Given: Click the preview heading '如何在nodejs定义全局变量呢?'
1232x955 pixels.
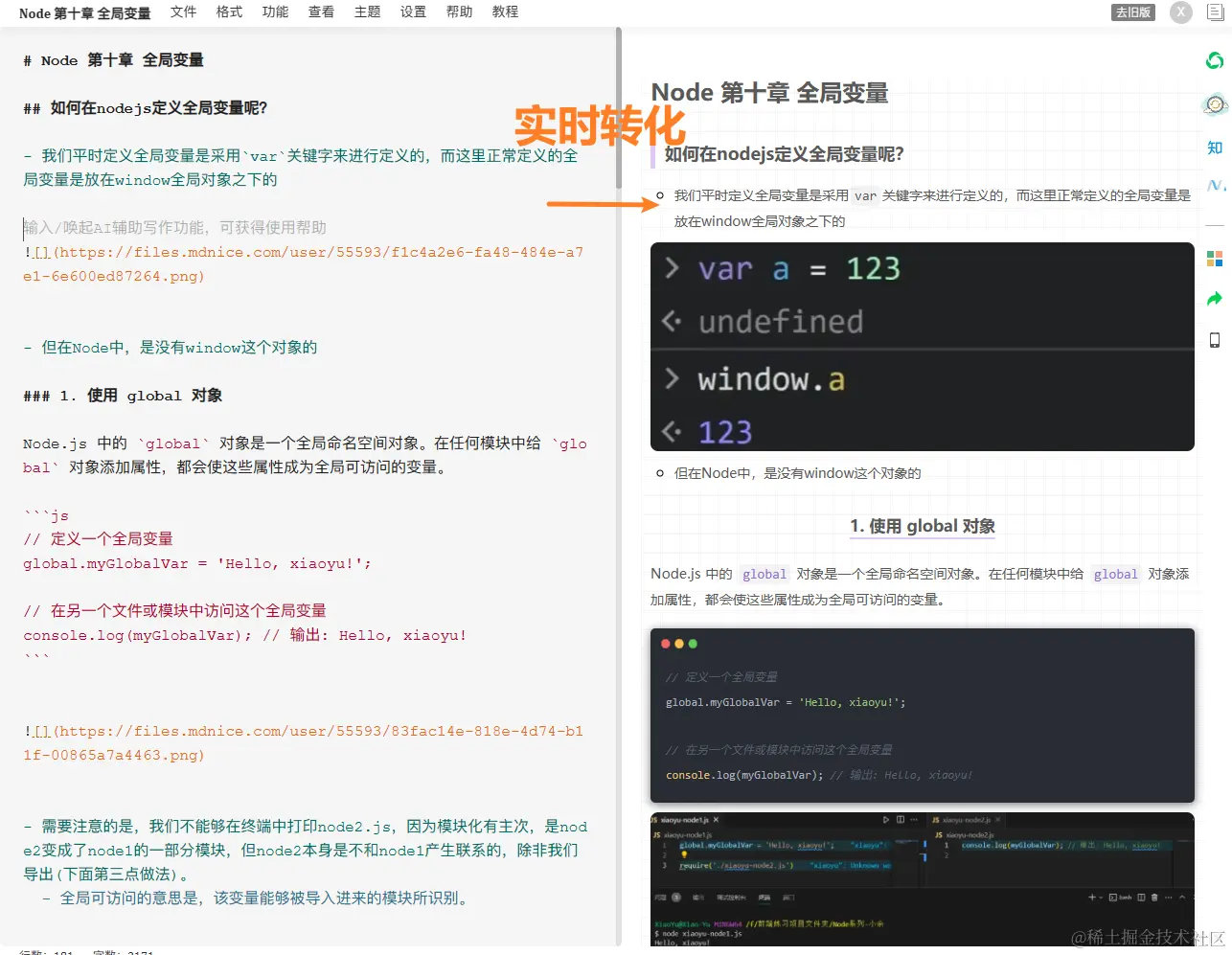Looking at the screenshot, I should coord(785,154).
